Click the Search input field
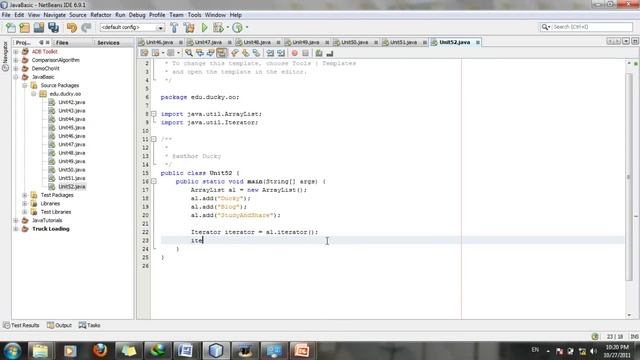This screenshot has height=360, width=640. click(591, 27)
